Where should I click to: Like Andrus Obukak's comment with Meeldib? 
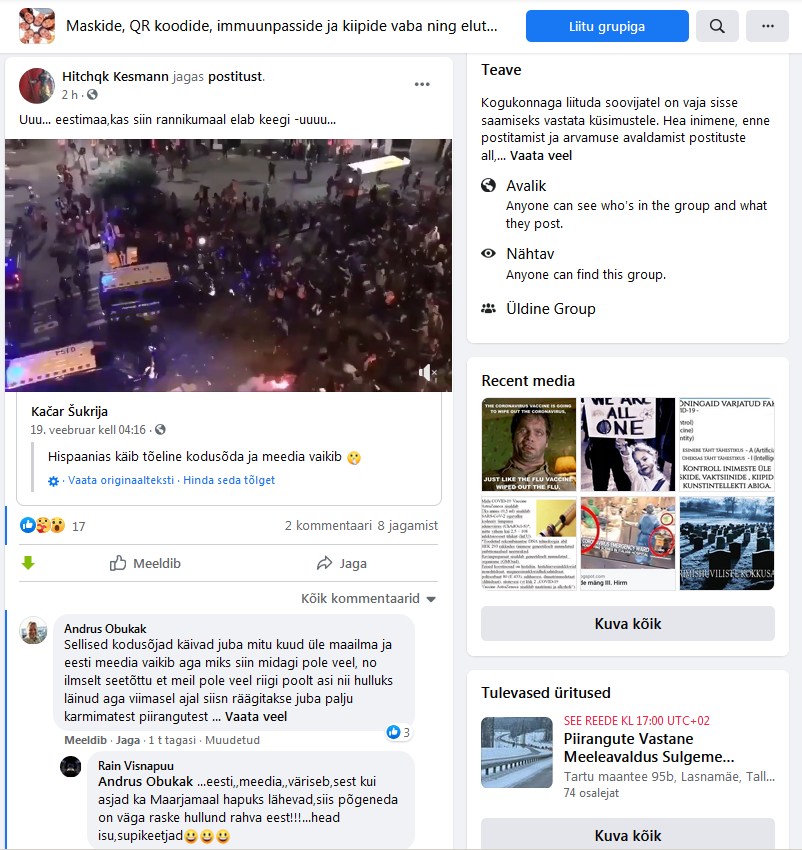pos(85,740)
